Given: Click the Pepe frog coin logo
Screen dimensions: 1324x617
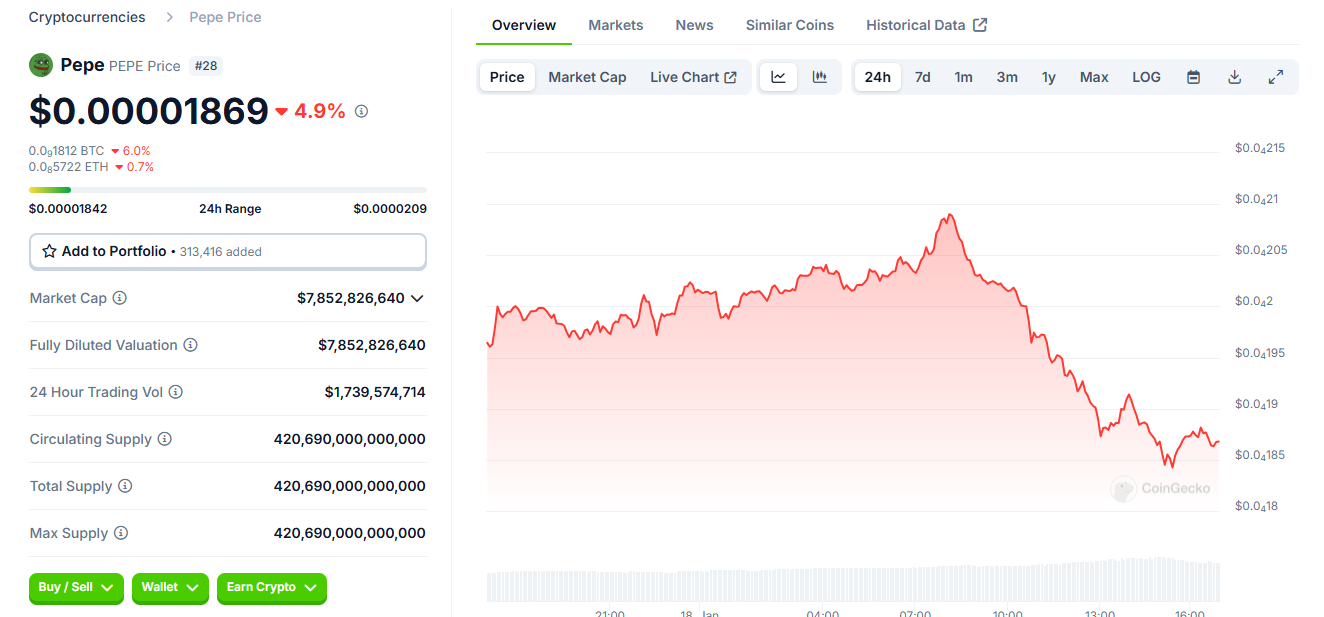Looking at the screenshot, I should tap(41, 65).
